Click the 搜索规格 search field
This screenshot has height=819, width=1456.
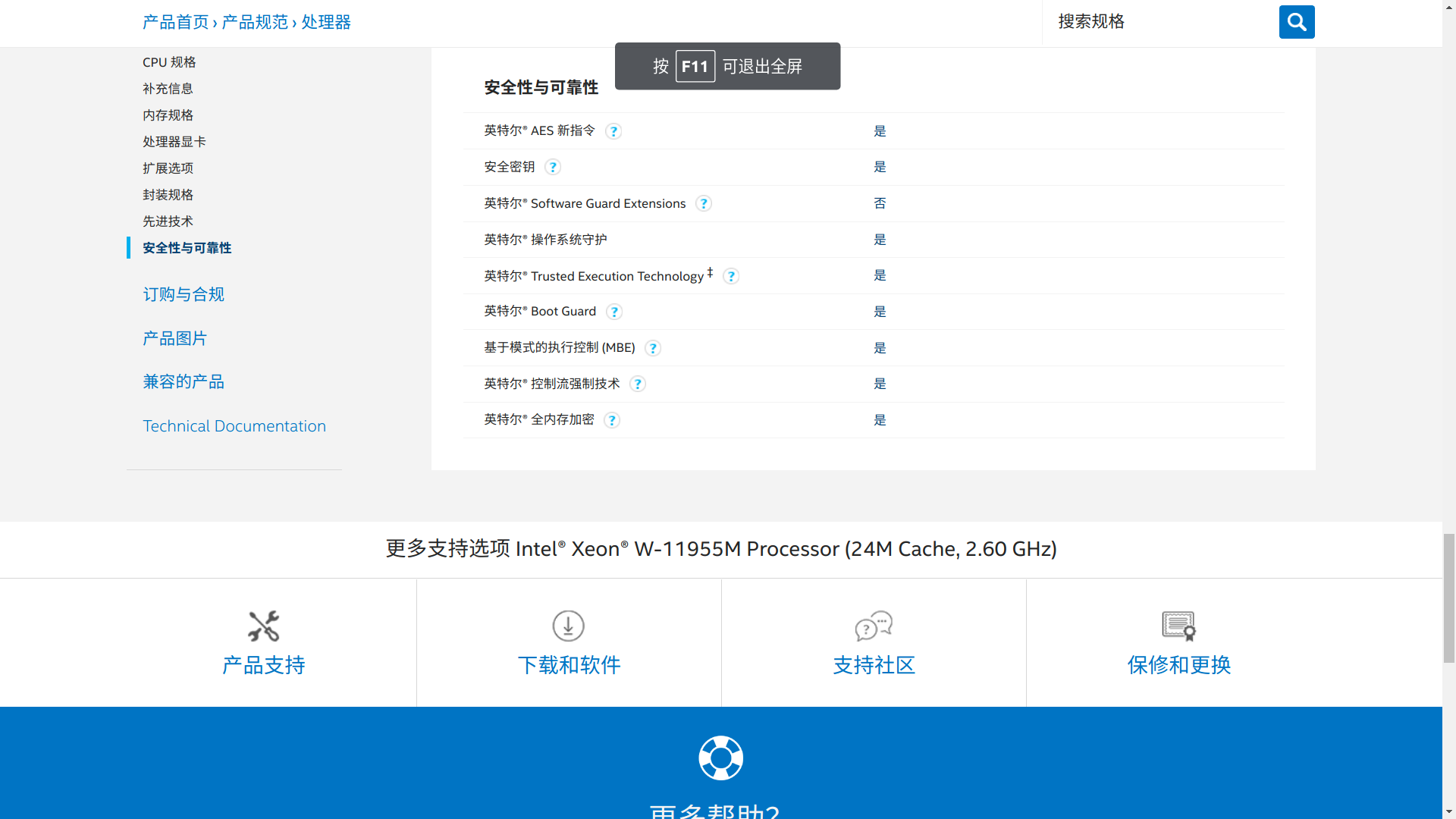click(1160, 22)
